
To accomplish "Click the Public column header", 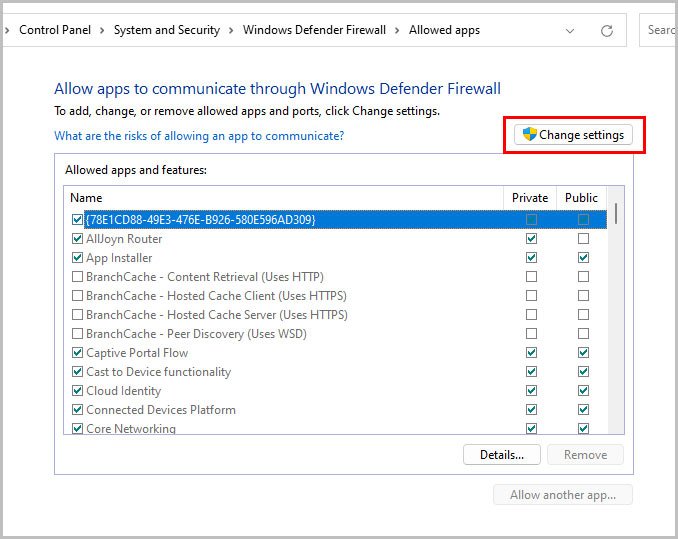I will point(581,198).
